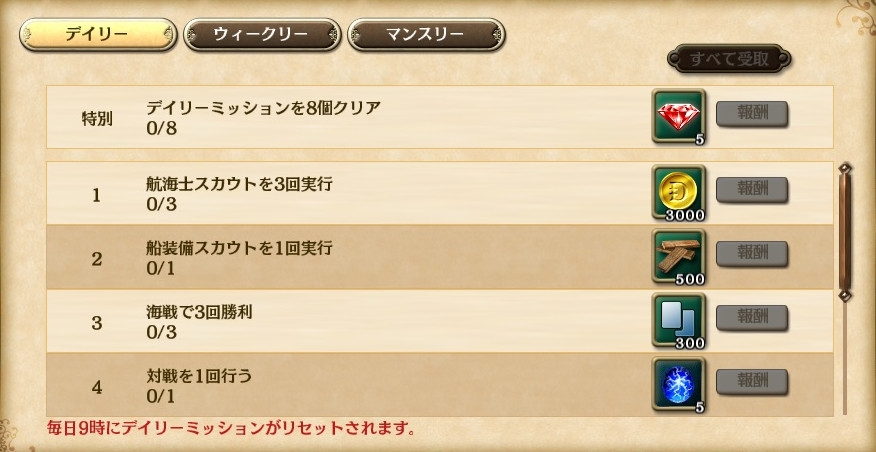Image resolution: width=876 pixels, height=452 pixels.
Task: Switch to the デイリー tab
Action: point(97,35)
